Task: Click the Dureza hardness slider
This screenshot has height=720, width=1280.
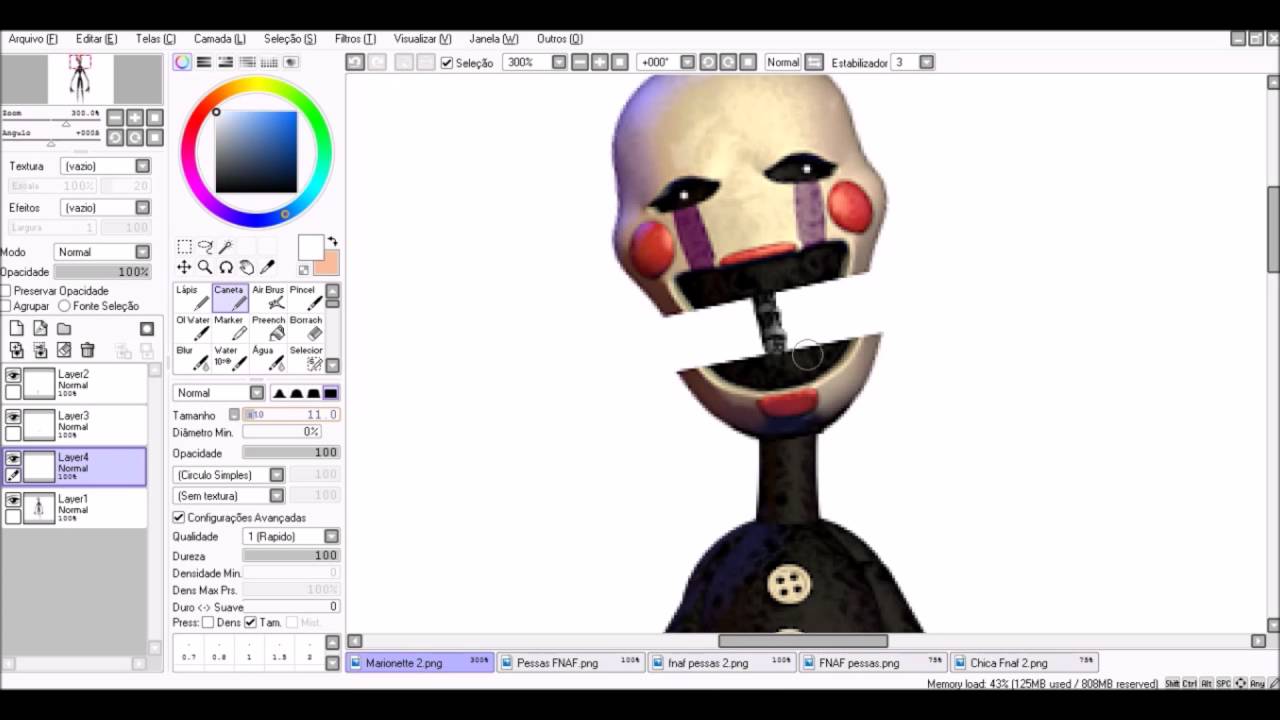Action: point(291,556)
